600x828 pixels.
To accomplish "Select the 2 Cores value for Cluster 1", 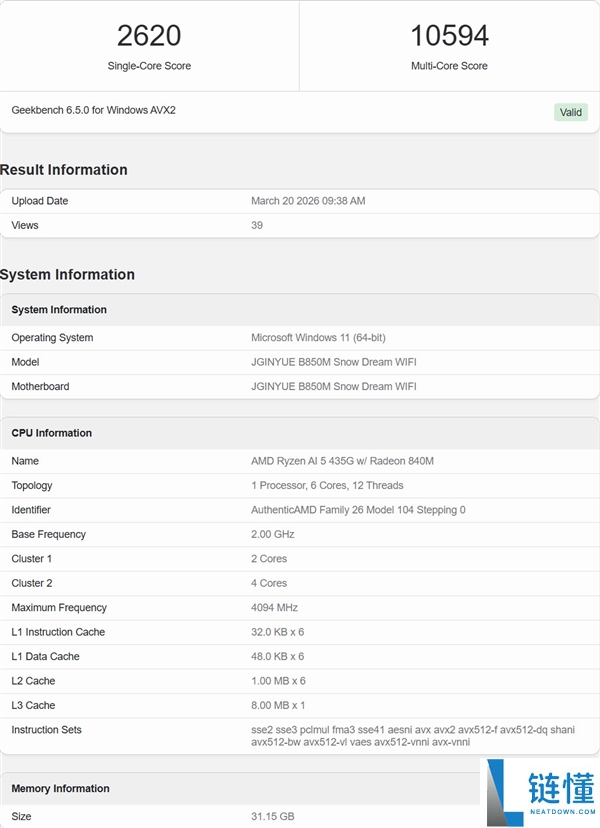I will coord(269,558).
